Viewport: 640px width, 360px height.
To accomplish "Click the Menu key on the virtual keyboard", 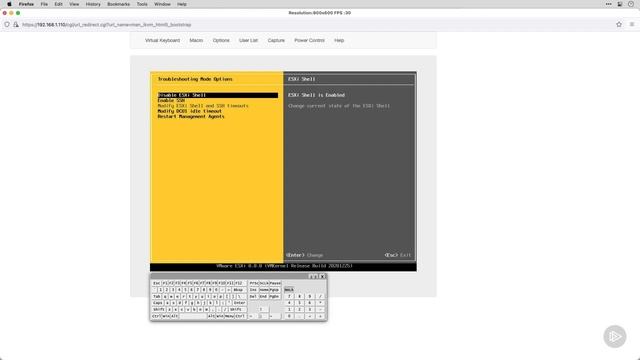I will [229, 316].
